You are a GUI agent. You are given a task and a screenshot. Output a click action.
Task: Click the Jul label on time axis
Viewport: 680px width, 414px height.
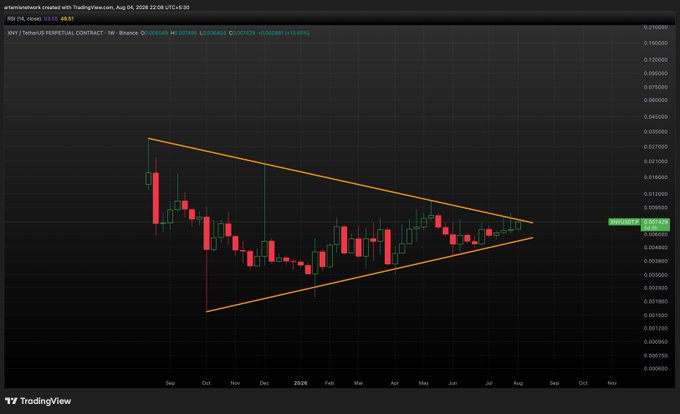[x=489, y=383]
